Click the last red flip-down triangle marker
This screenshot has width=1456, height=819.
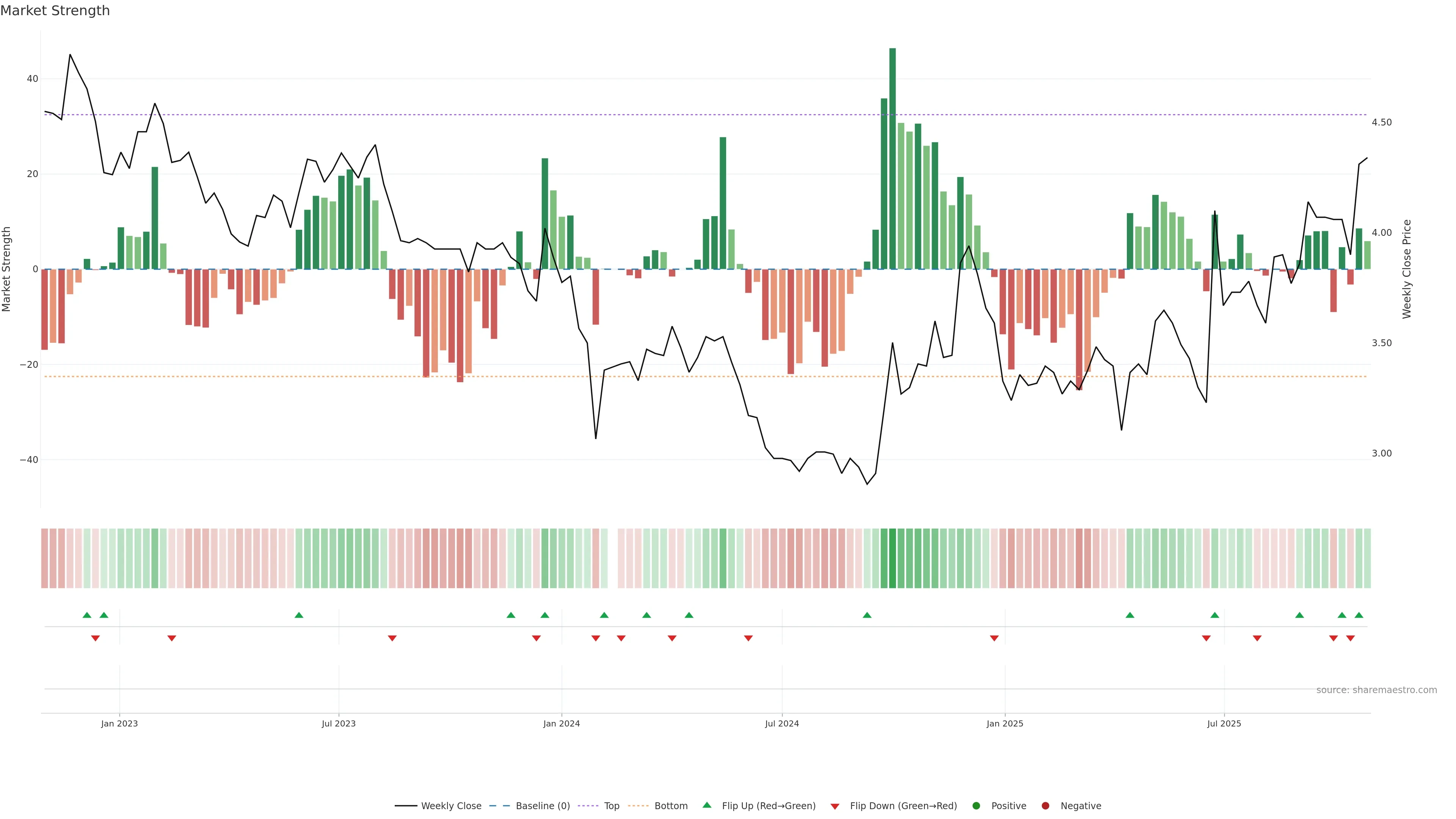point(1350,638)
